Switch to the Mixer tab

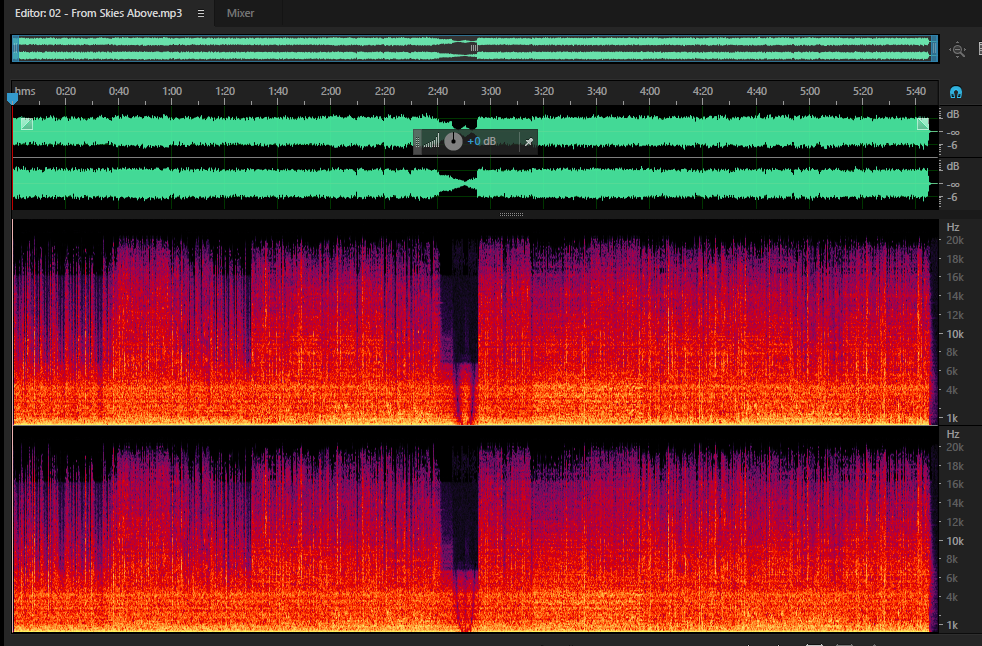[240, 13]
